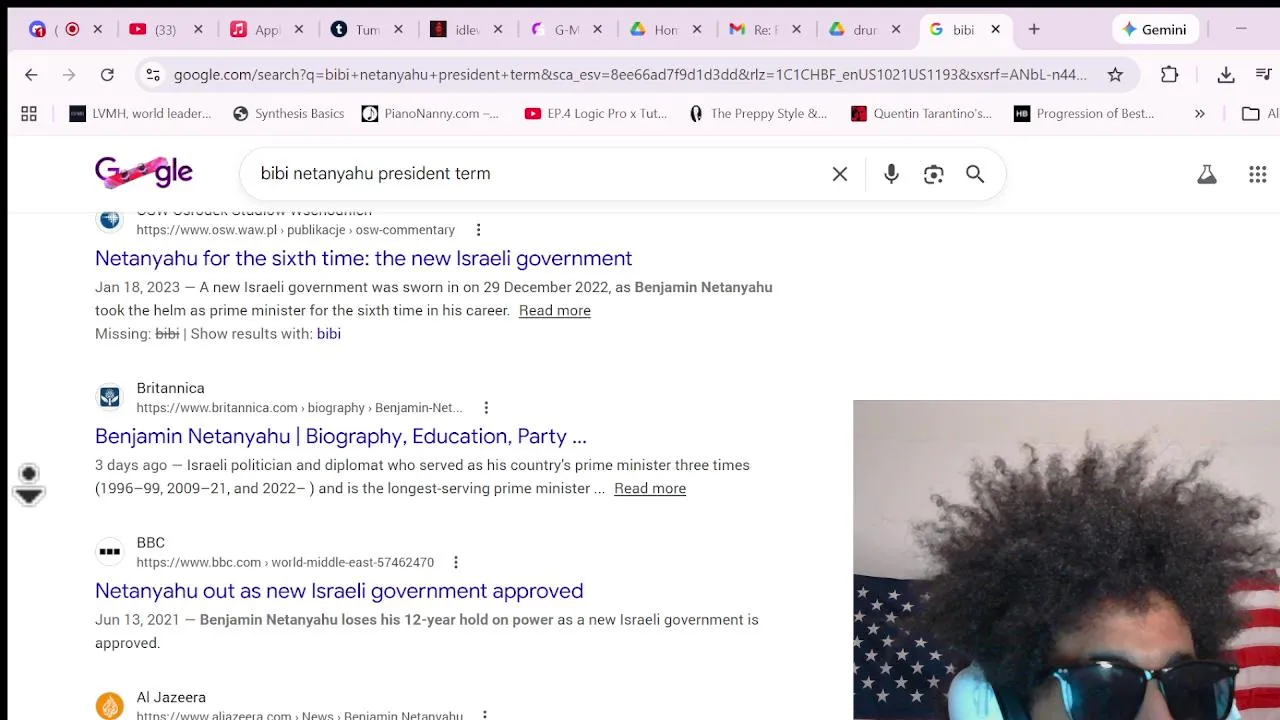Open Progression of Best bookmark
This screenshot has width=1280, height=720.
(1084, 114)
